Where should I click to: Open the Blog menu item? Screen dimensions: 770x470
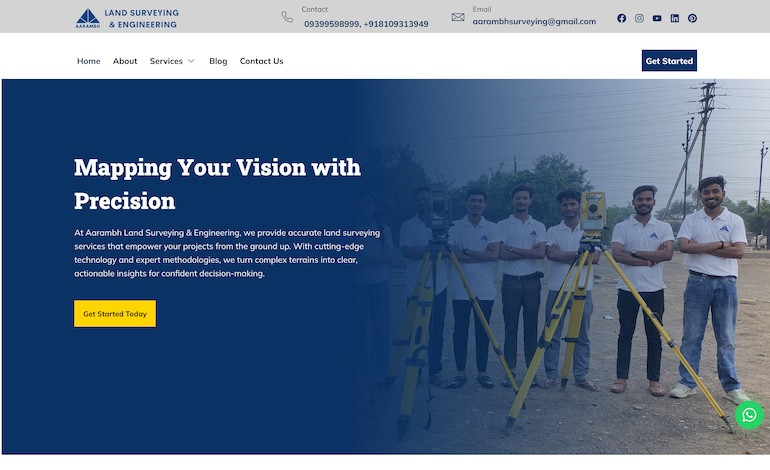[x=218, y=61]
